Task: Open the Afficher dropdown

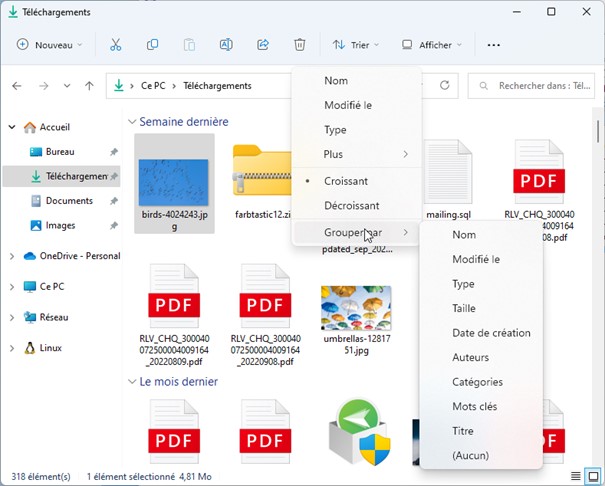Action: click(x=431, y=45)
